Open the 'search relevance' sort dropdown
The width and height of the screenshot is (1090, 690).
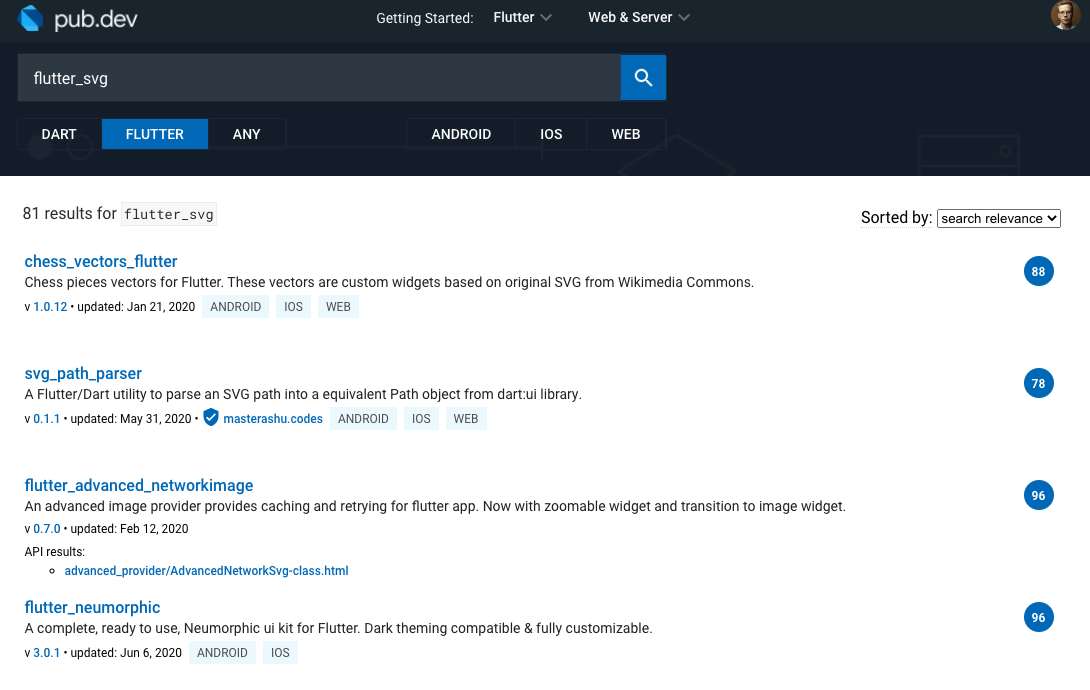pos(998,218)
